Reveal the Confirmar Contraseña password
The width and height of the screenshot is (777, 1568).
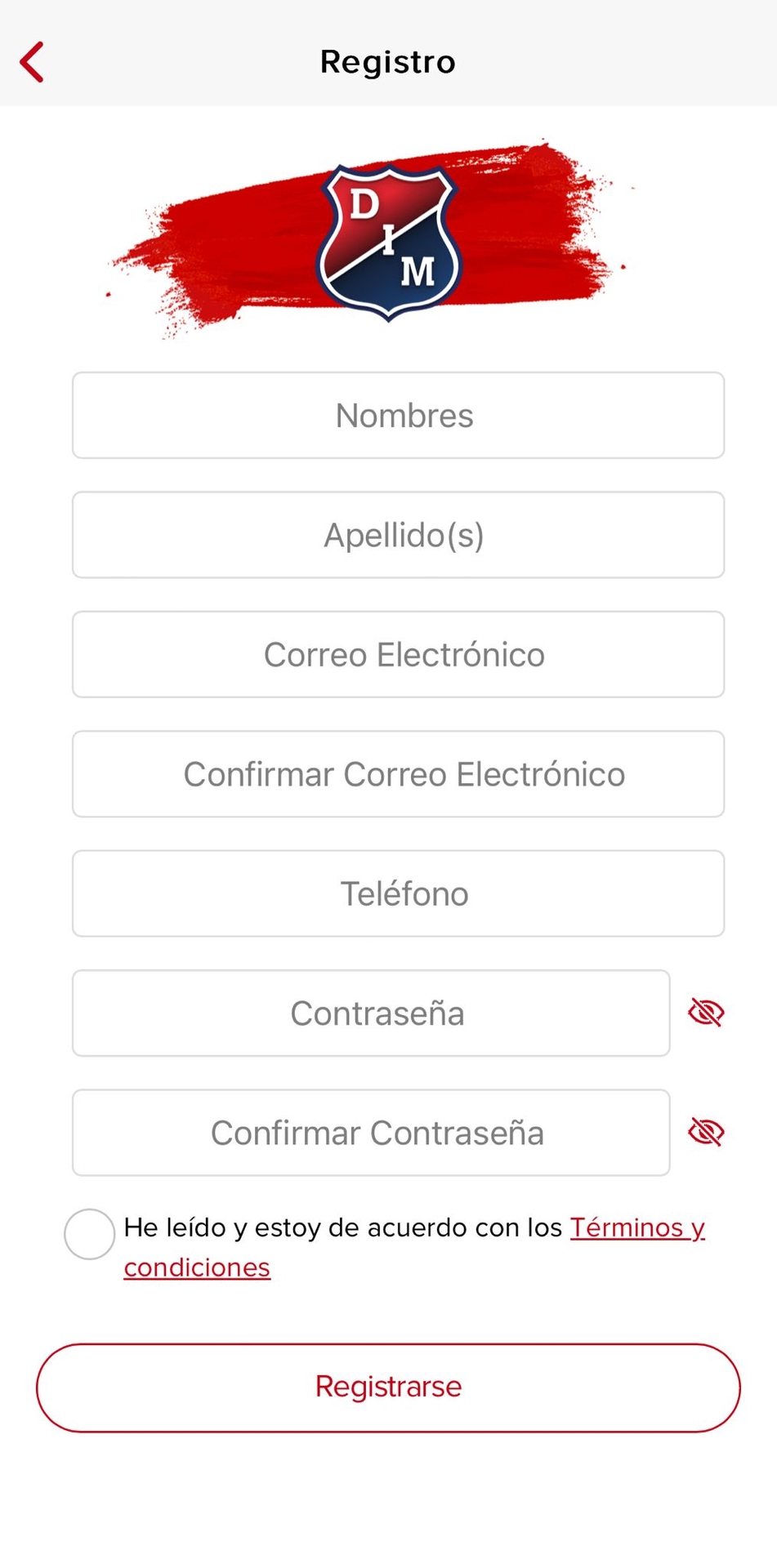(x=706, y=1133)
